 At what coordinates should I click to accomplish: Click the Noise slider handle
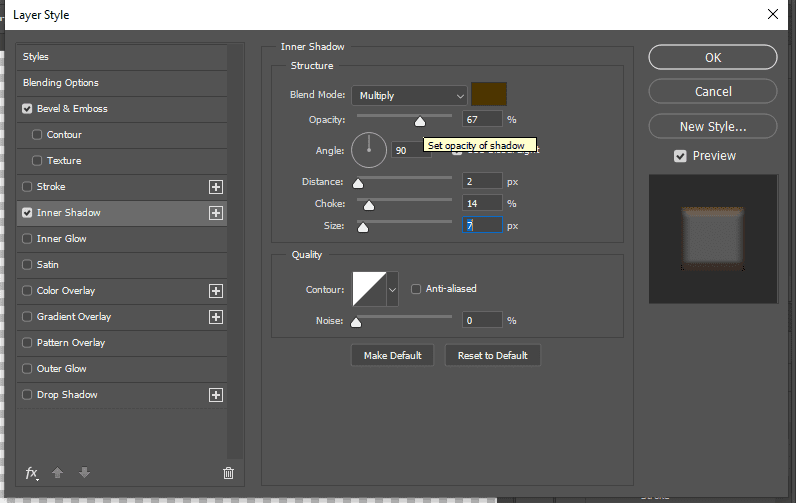(356, 322)
